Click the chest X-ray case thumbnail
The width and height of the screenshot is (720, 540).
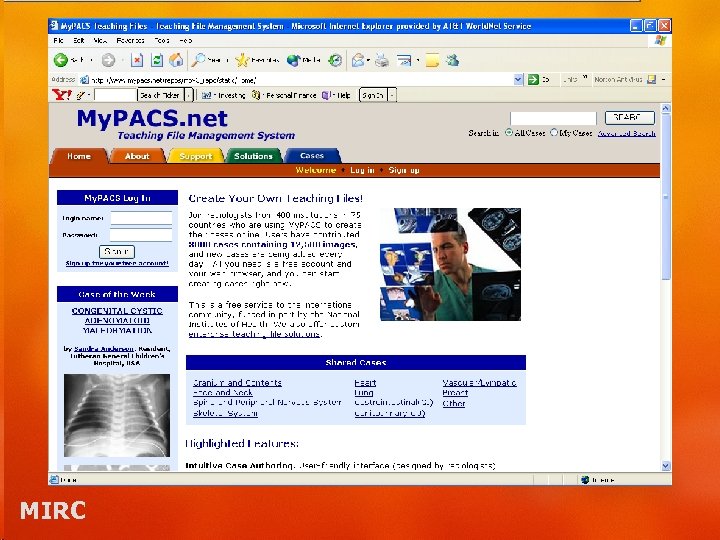[x=117, y=415]
